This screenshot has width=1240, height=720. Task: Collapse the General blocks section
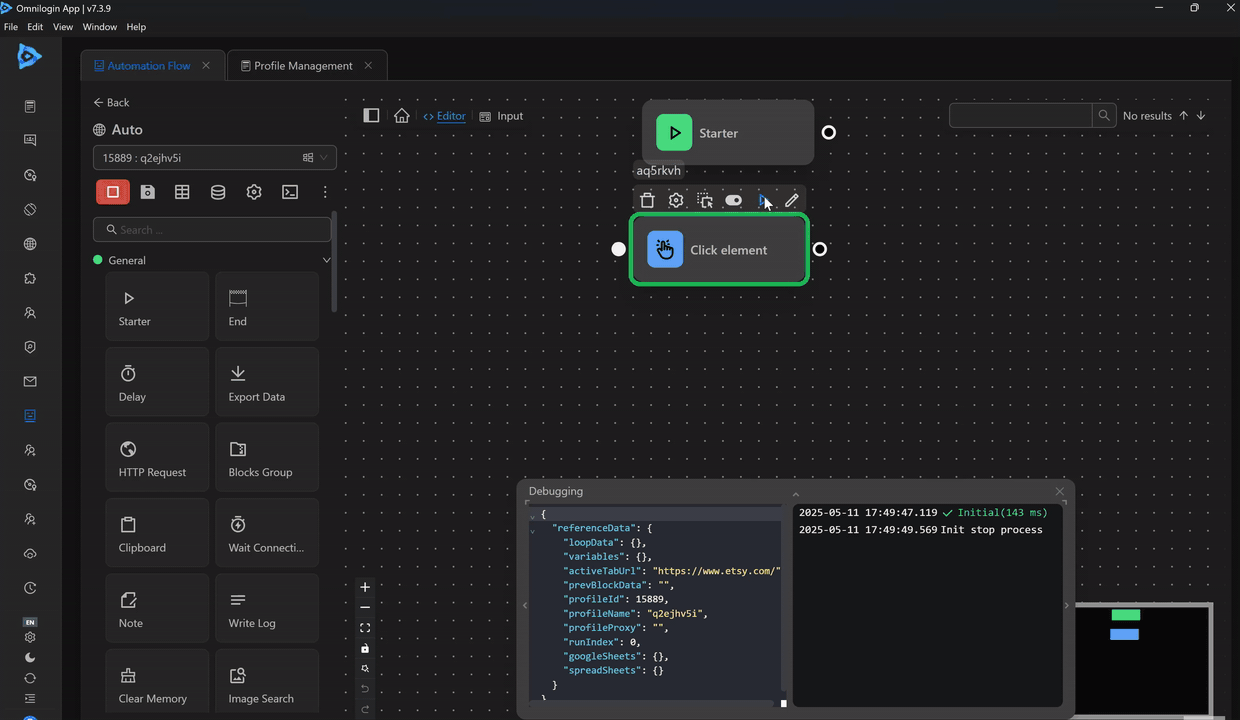coord(326,260)
